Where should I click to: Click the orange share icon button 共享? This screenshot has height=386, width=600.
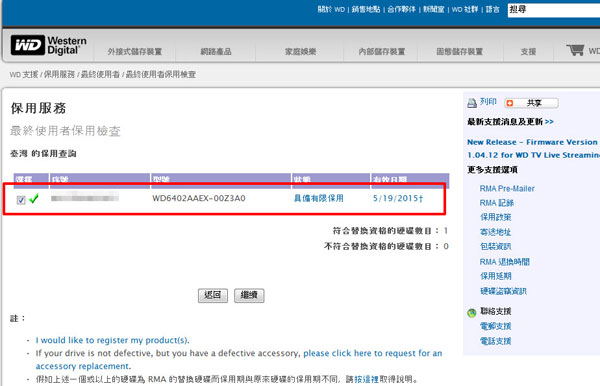[531, 103]
